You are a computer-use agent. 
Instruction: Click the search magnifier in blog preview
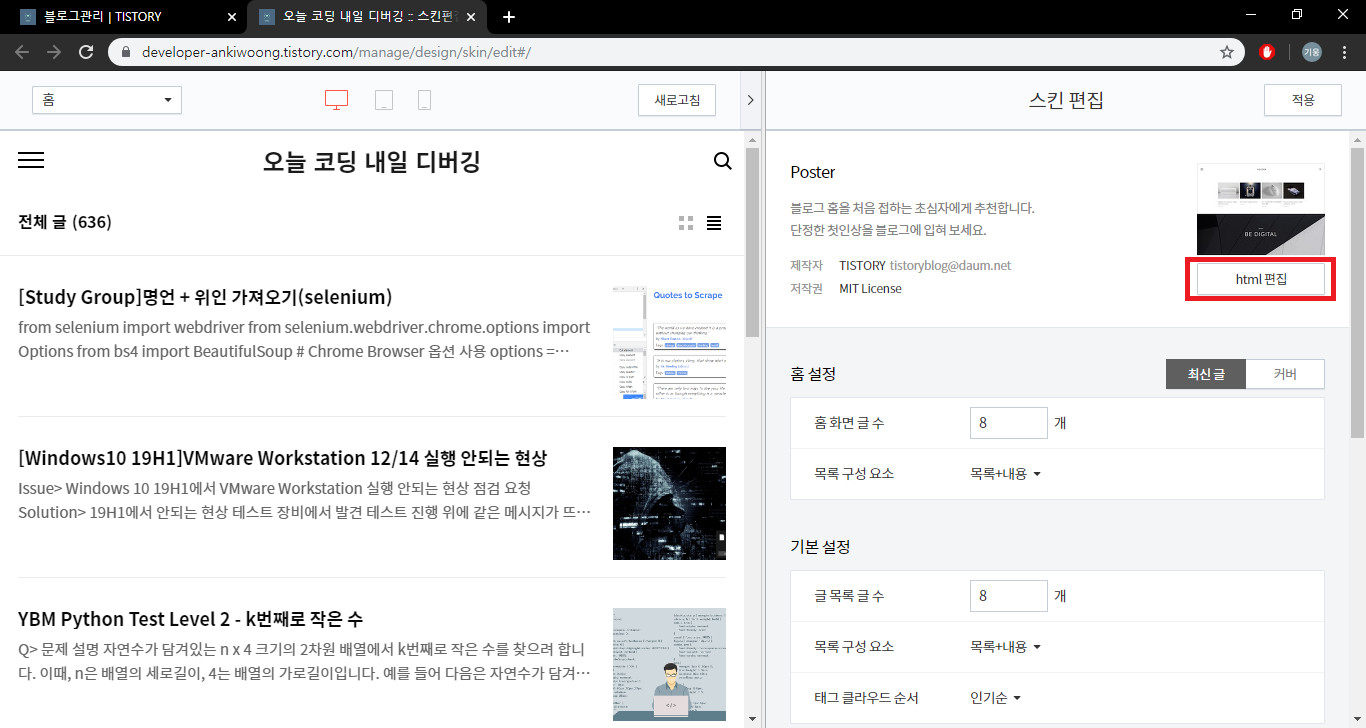(723, 161)
